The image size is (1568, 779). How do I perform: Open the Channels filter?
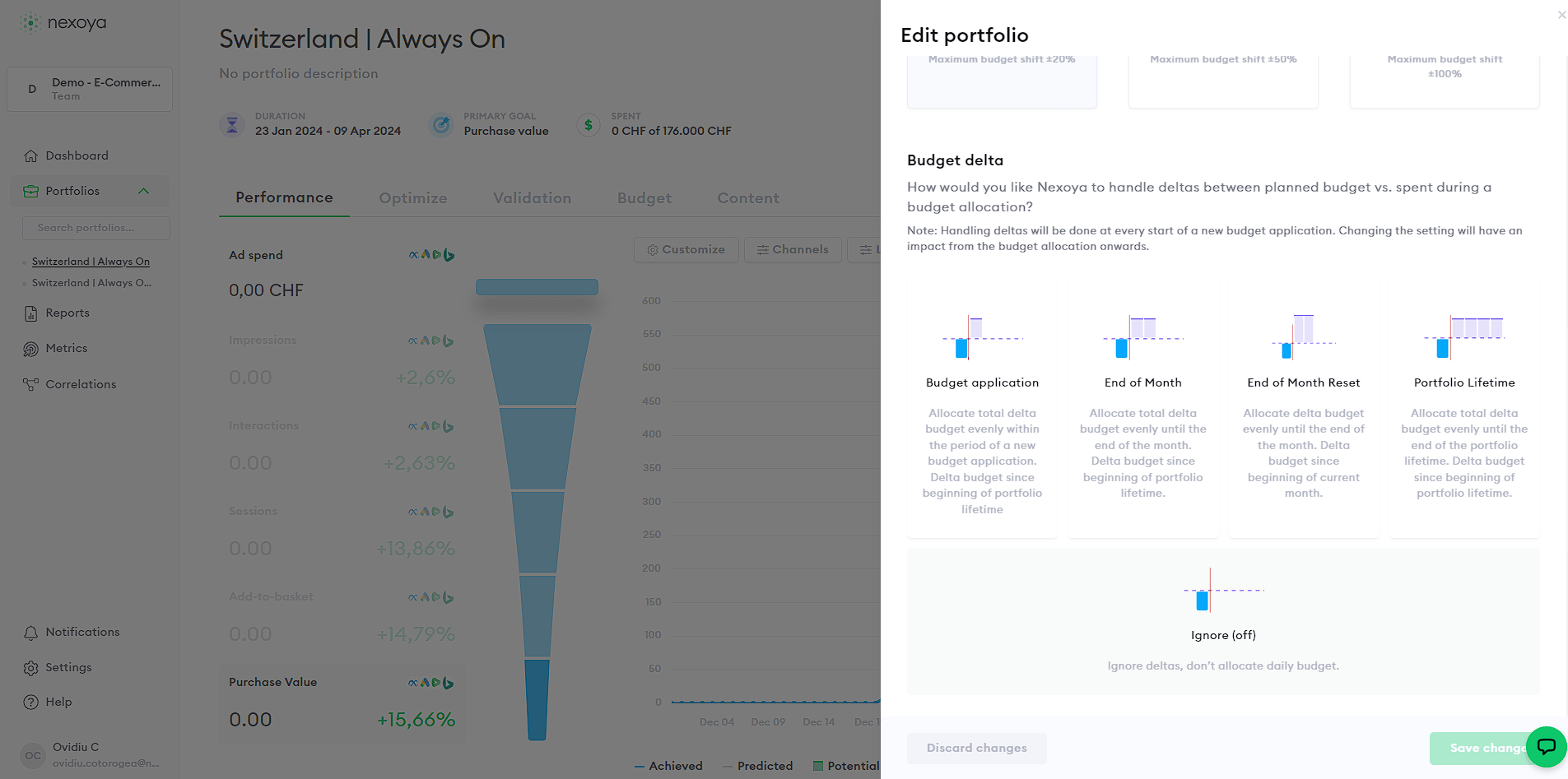(792, 249)
